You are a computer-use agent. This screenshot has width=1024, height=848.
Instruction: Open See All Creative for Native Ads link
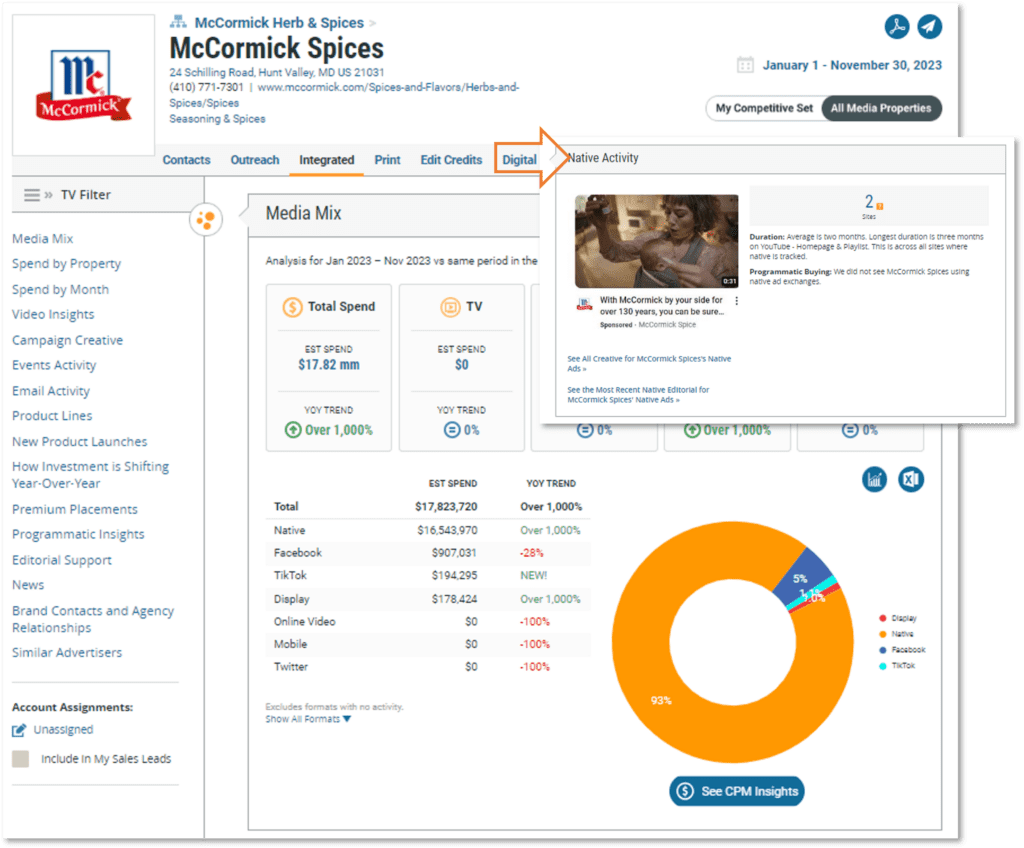648,363
